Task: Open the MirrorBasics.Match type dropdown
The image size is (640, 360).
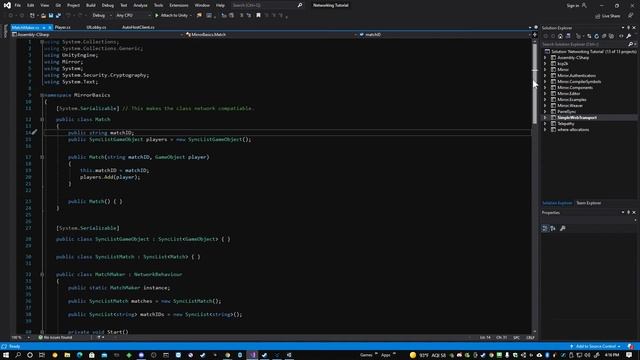Action: coord(271,35)
